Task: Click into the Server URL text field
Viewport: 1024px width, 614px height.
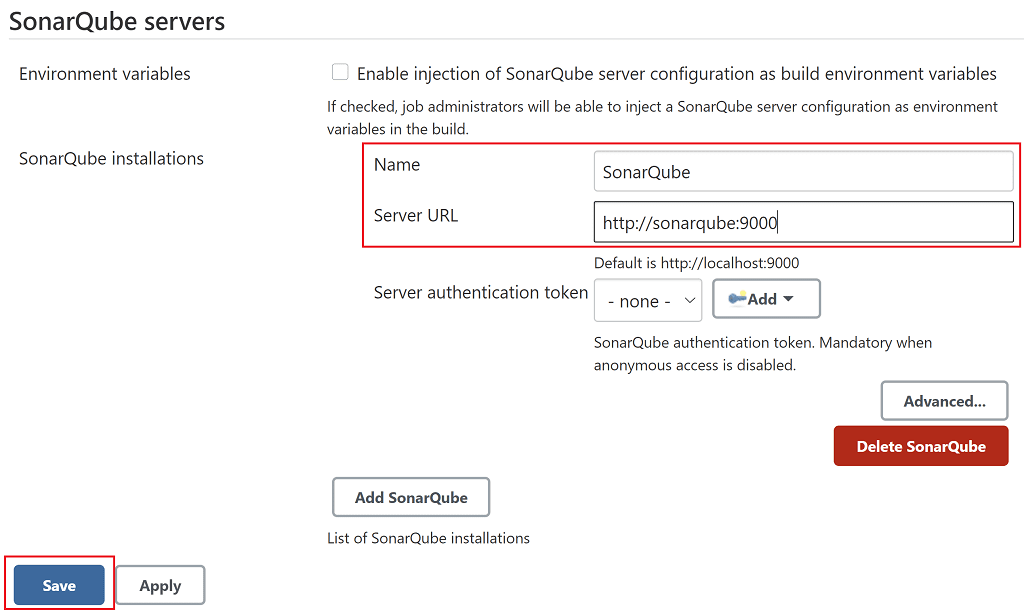Action: 803,222
